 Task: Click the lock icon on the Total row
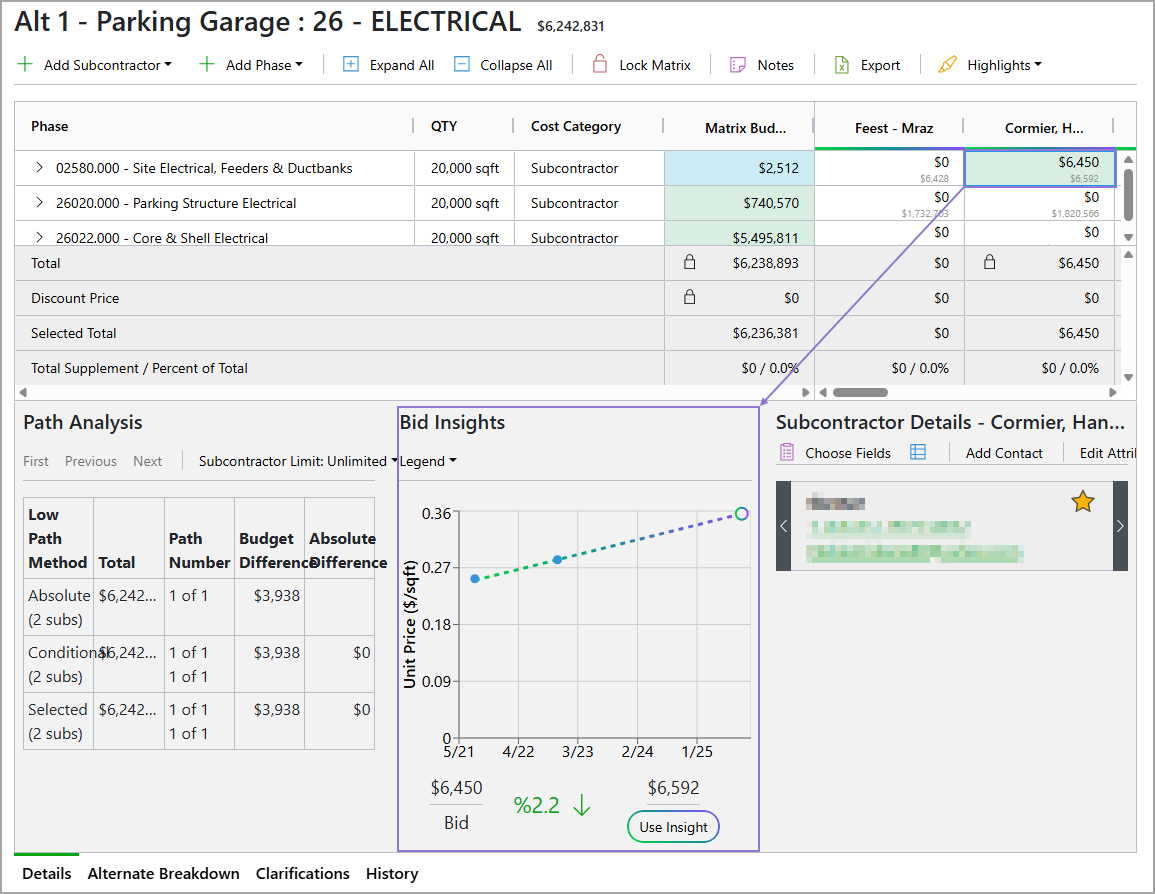click(689, 262)
